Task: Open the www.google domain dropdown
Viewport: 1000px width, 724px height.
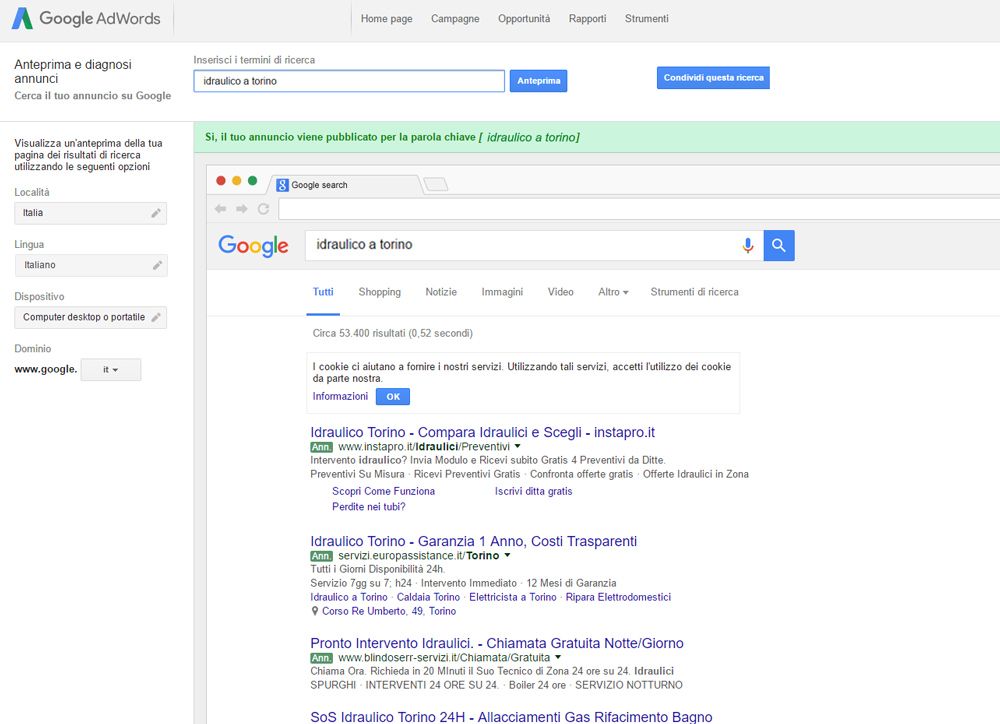Action: (111, 370)
